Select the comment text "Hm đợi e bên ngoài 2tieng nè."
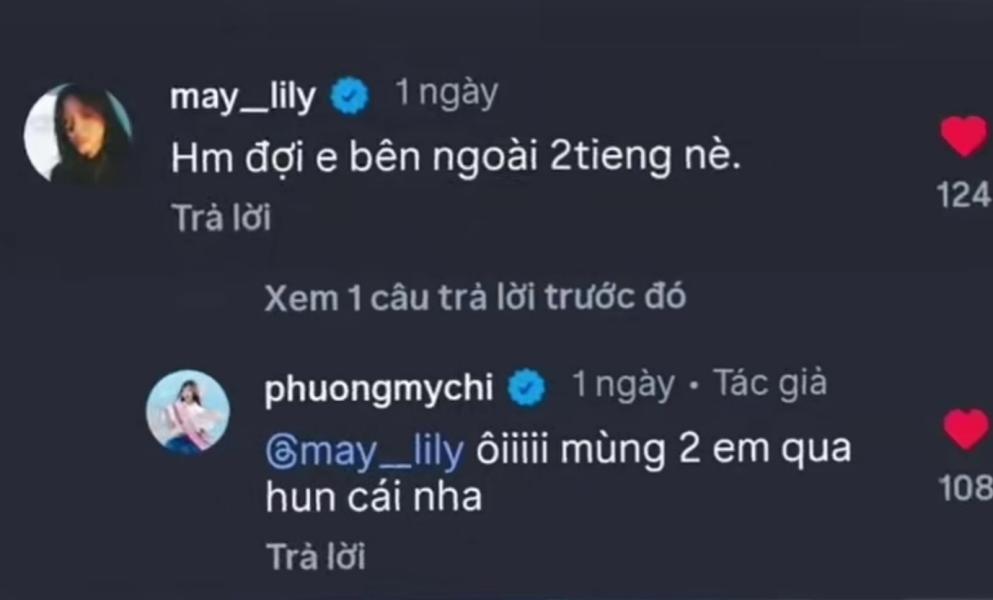This screenshot has width=993, height=600. click(455, 157)
